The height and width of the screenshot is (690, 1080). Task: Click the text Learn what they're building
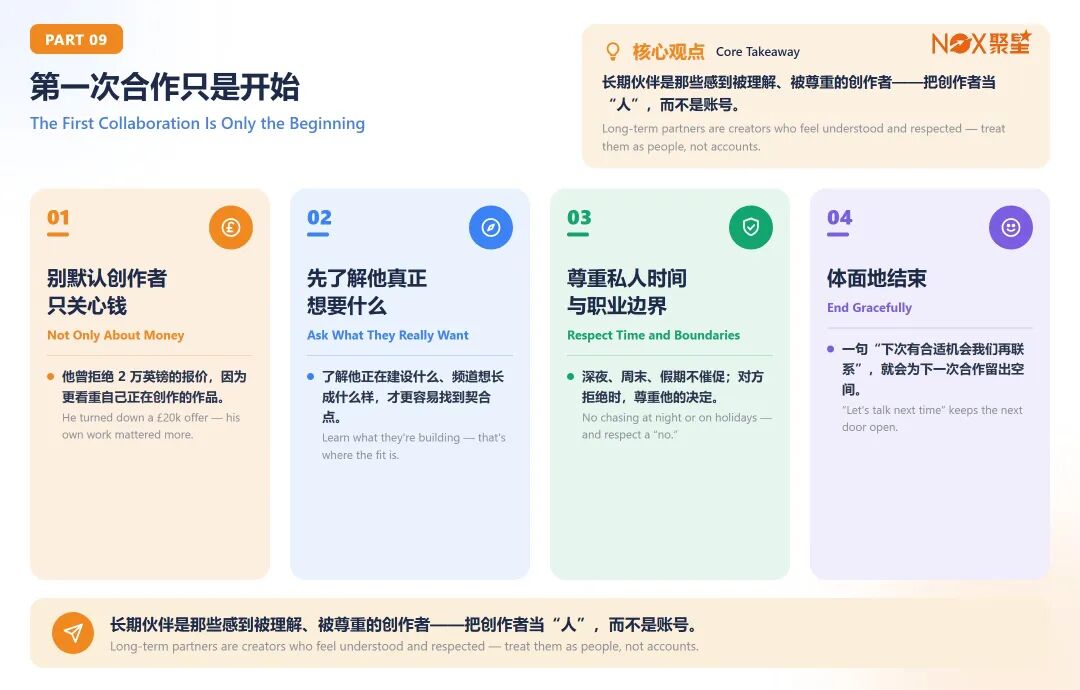(x=413, y=446)
